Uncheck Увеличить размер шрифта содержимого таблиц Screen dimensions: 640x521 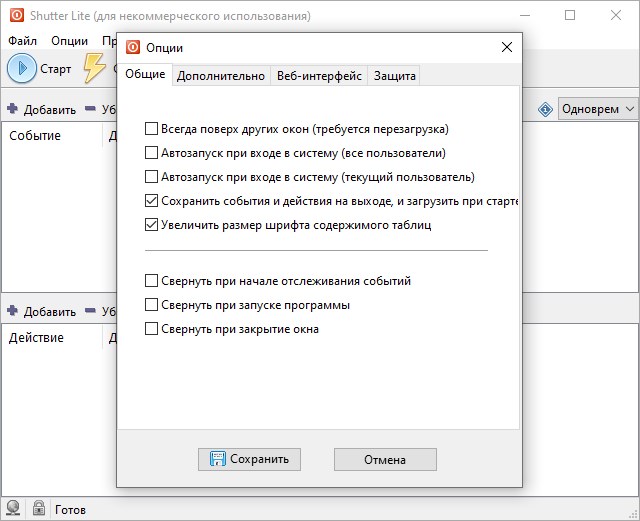[151, 225]
